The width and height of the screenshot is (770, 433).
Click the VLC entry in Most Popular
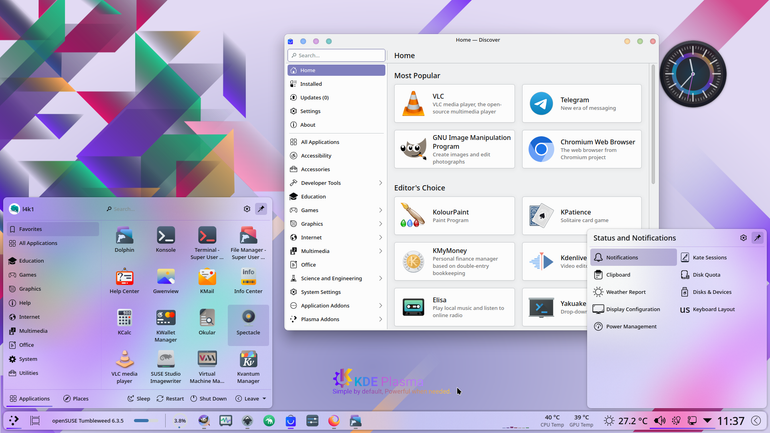tap(454, 104)
